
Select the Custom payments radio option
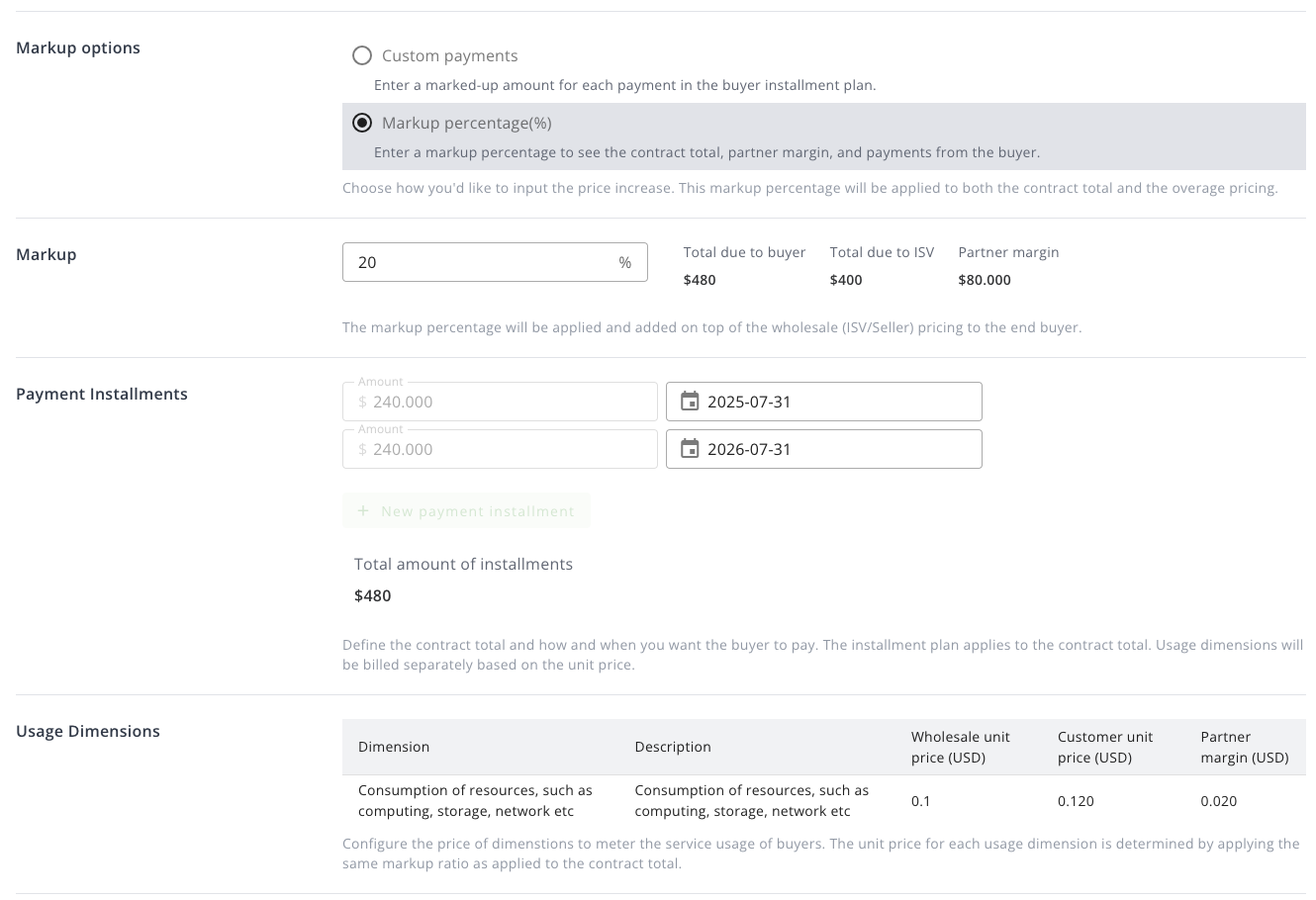(362, 55)
